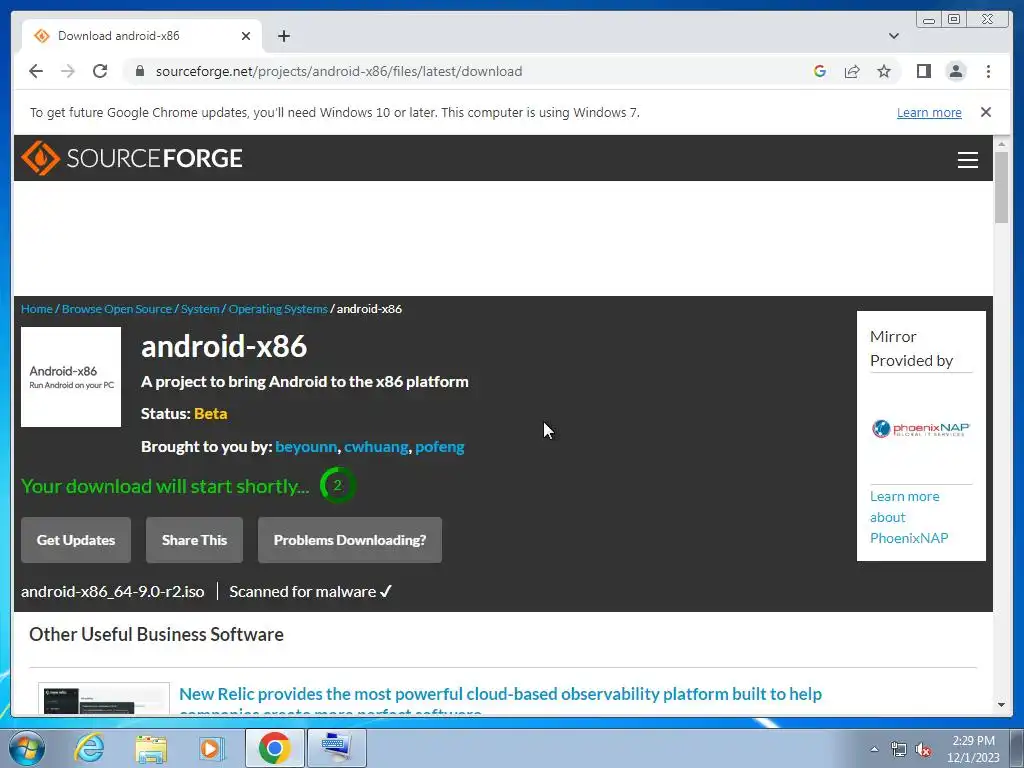This screenshot has width=1024, height=768.
Task: Show hidden system tray icons
Action: pyautogui.click(x=874, y=749)
